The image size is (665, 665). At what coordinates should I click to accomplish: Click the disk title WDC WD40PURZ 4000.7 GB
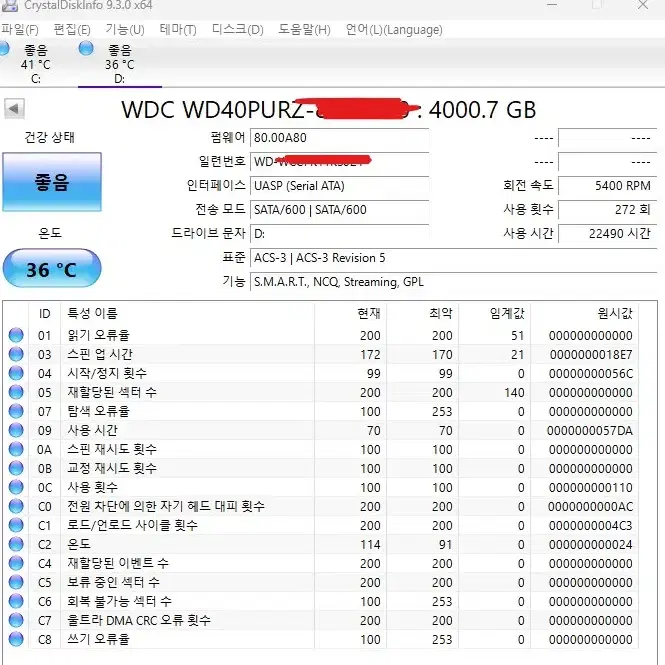point(329,109)
